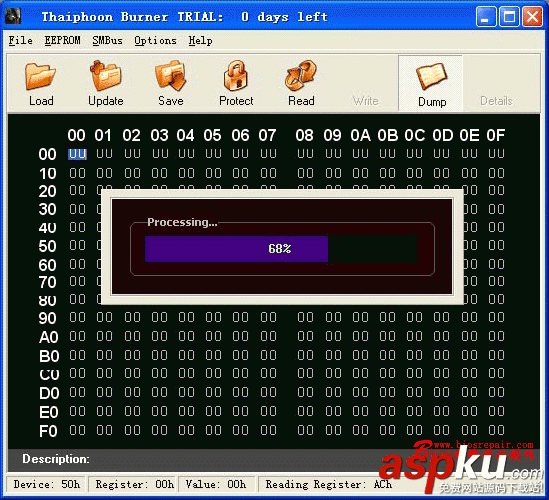This screenshot has height=500, width=549.
Task: Select the highlighted byte at row 00 column 00
Action: click(77, 154)
